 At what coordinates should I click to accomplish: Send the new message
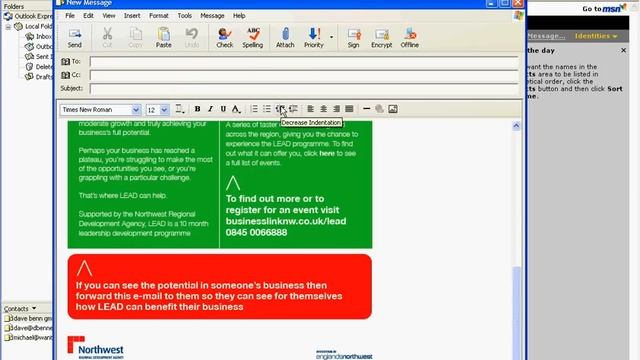(75, 38)
